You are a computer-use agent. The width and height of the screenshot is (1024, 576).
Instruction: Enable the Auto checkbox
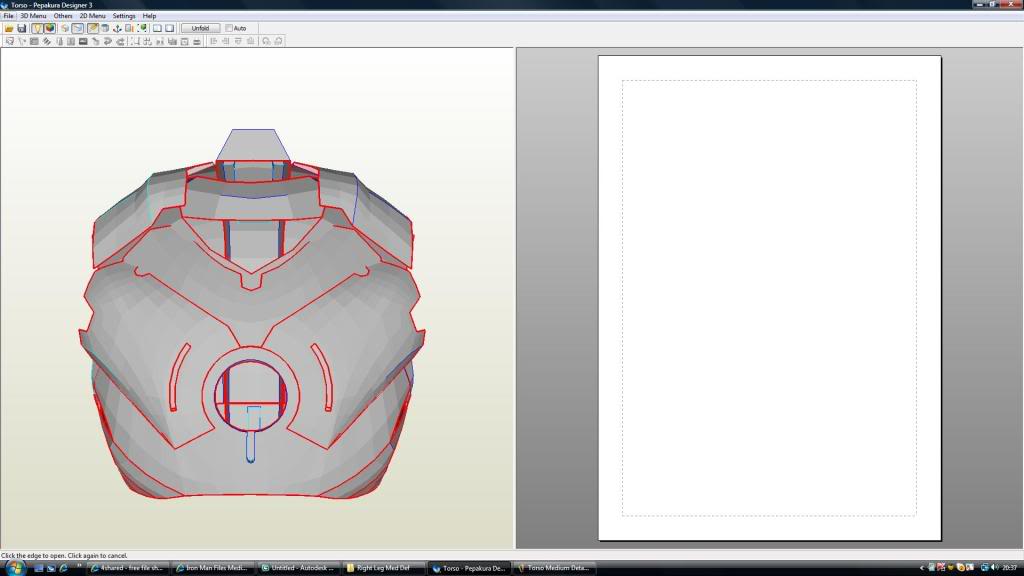[229, 28]
